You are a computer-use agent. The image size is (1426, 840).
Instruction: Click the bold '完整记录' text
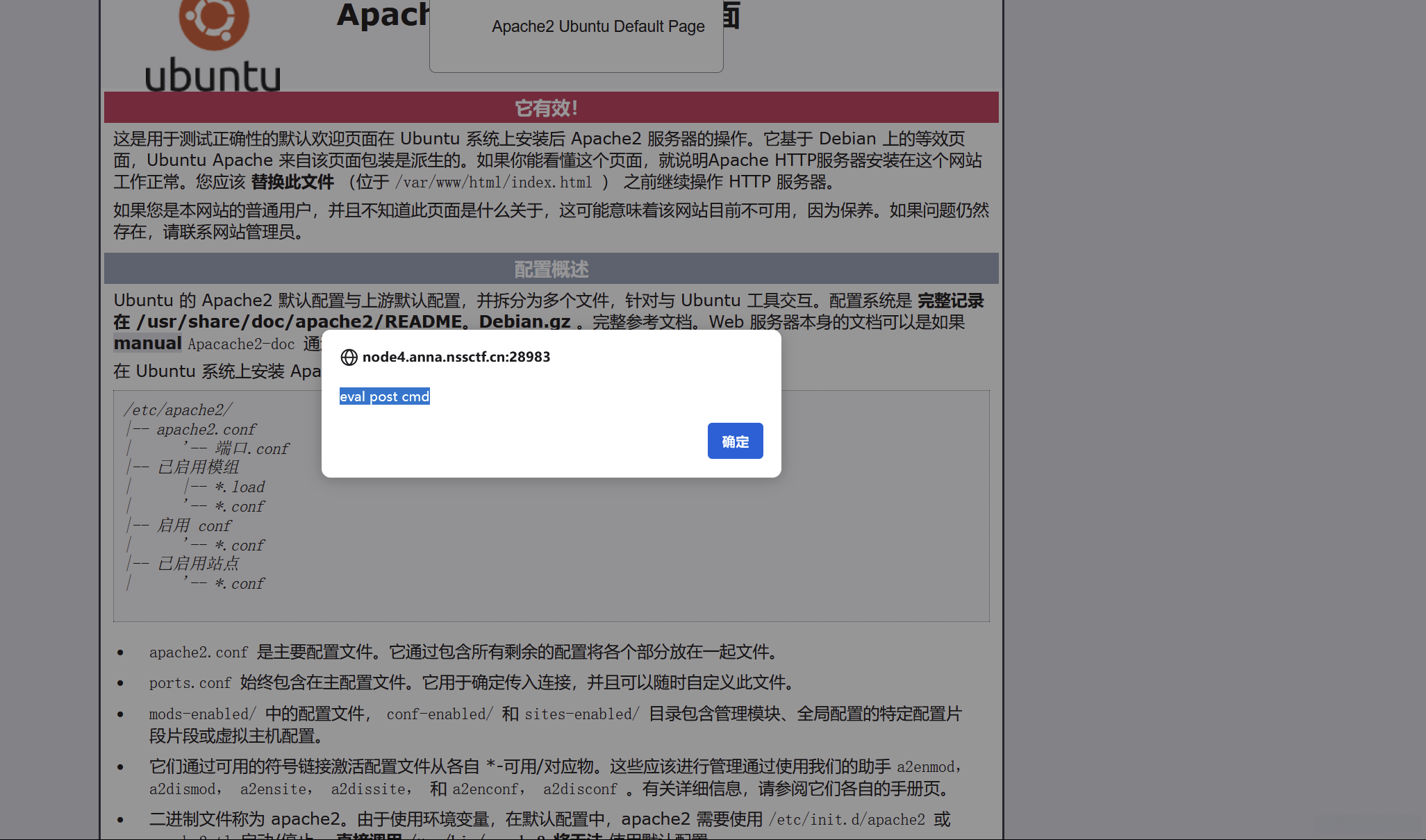tap(950, 301)
